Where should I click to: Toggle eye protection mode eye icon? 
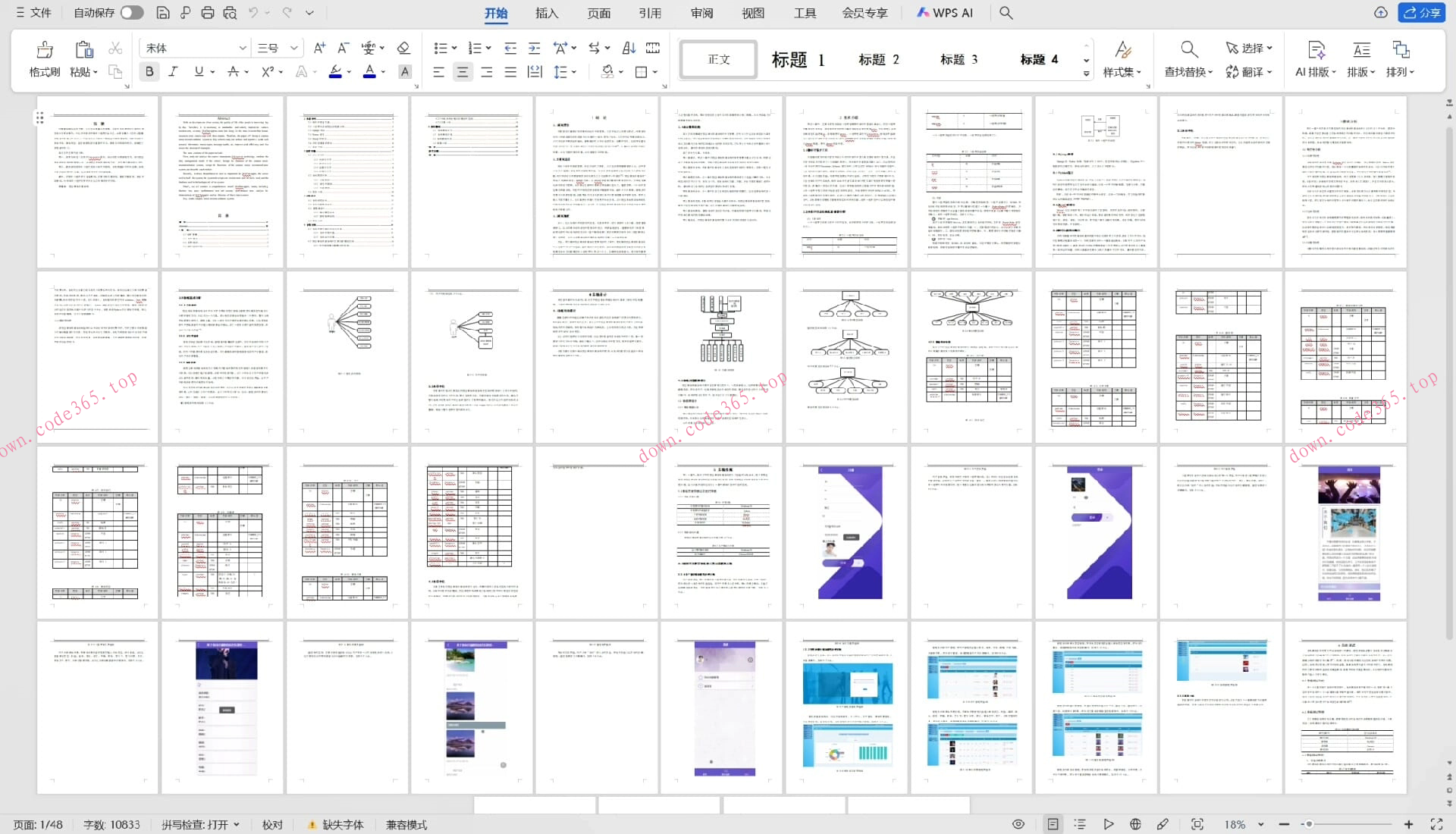click(1018, 824)
